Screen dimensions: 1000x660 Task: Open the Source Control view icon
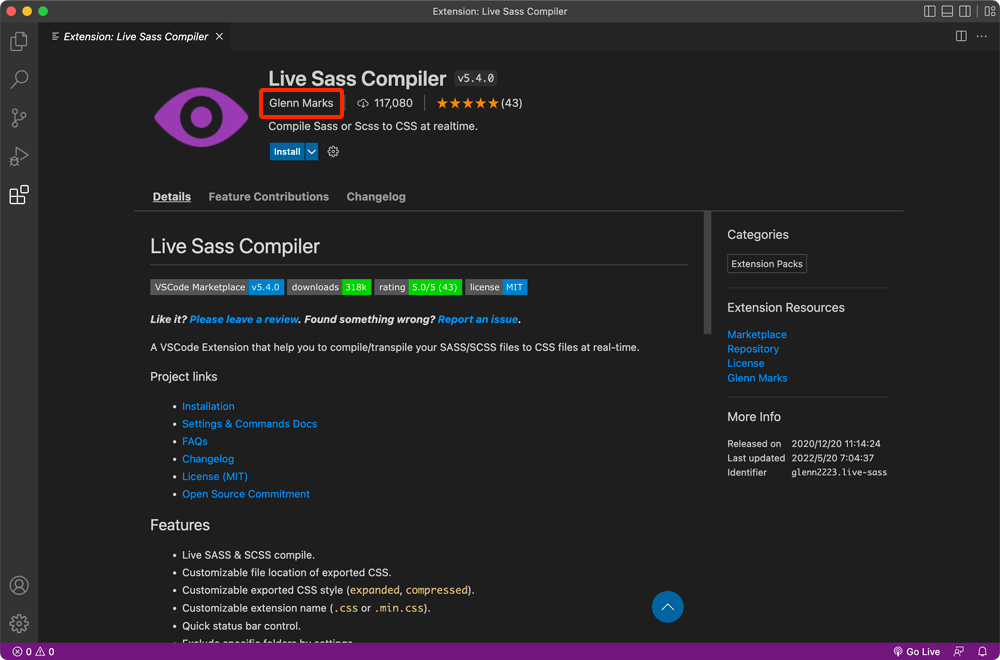tap(19, 118)
